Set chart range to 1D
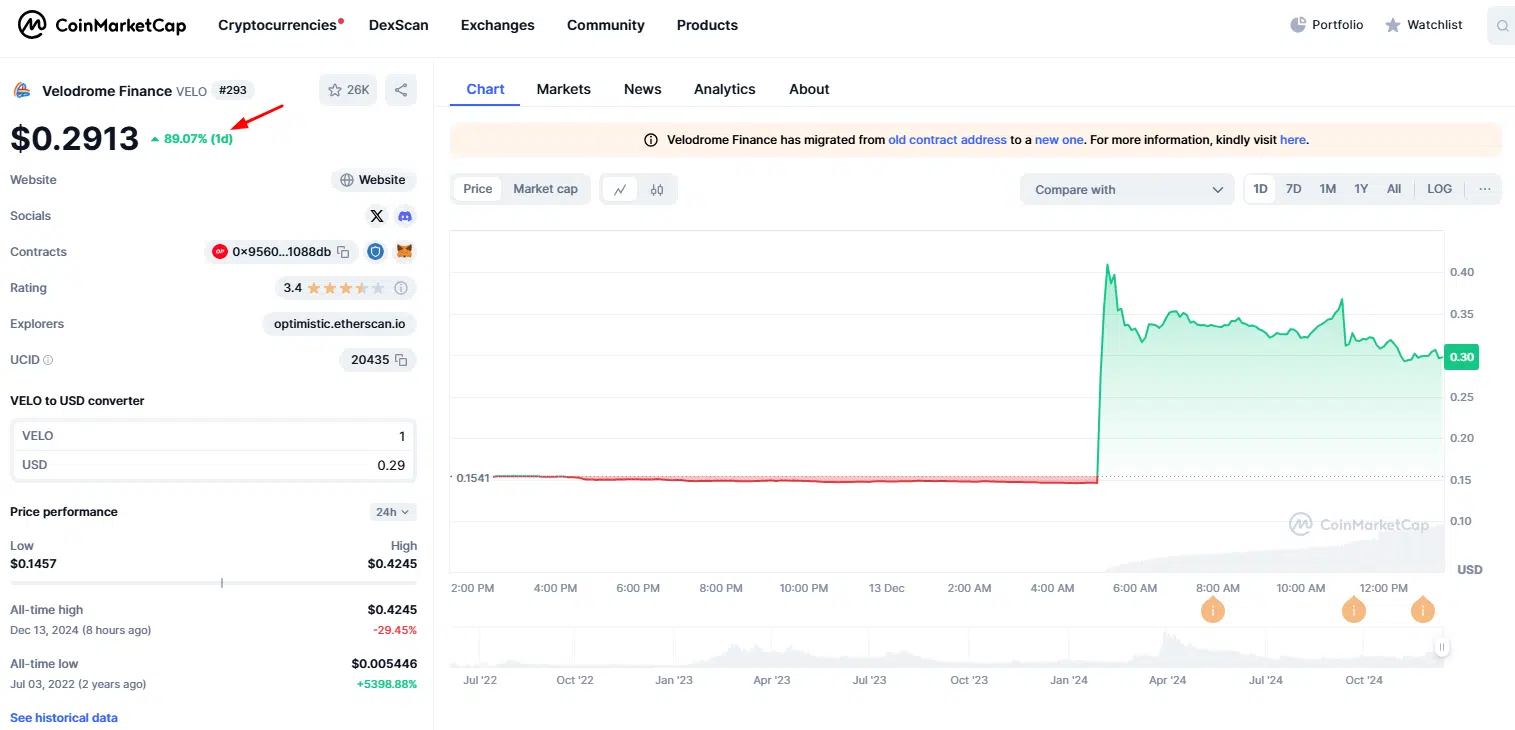This screenshot has height=730, width=1515. tap(1261, 189)
